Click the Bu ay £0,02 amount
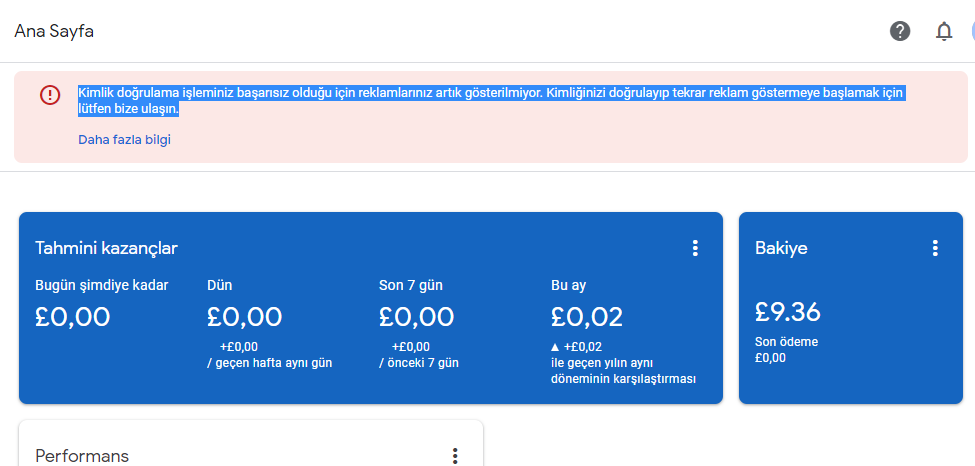This screenshot has height=466, width=975. click(587, 317)
